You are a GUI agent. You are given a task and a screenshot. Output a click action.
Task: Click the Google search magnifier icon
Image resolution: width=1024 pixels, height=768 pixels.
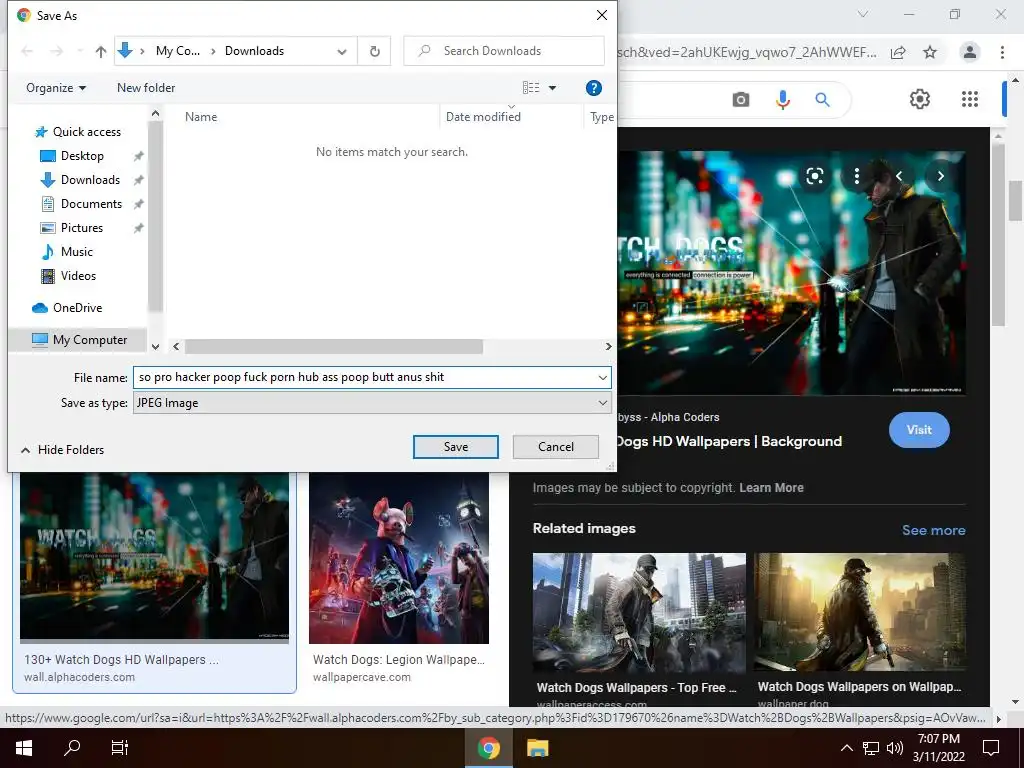coord(822,100)
